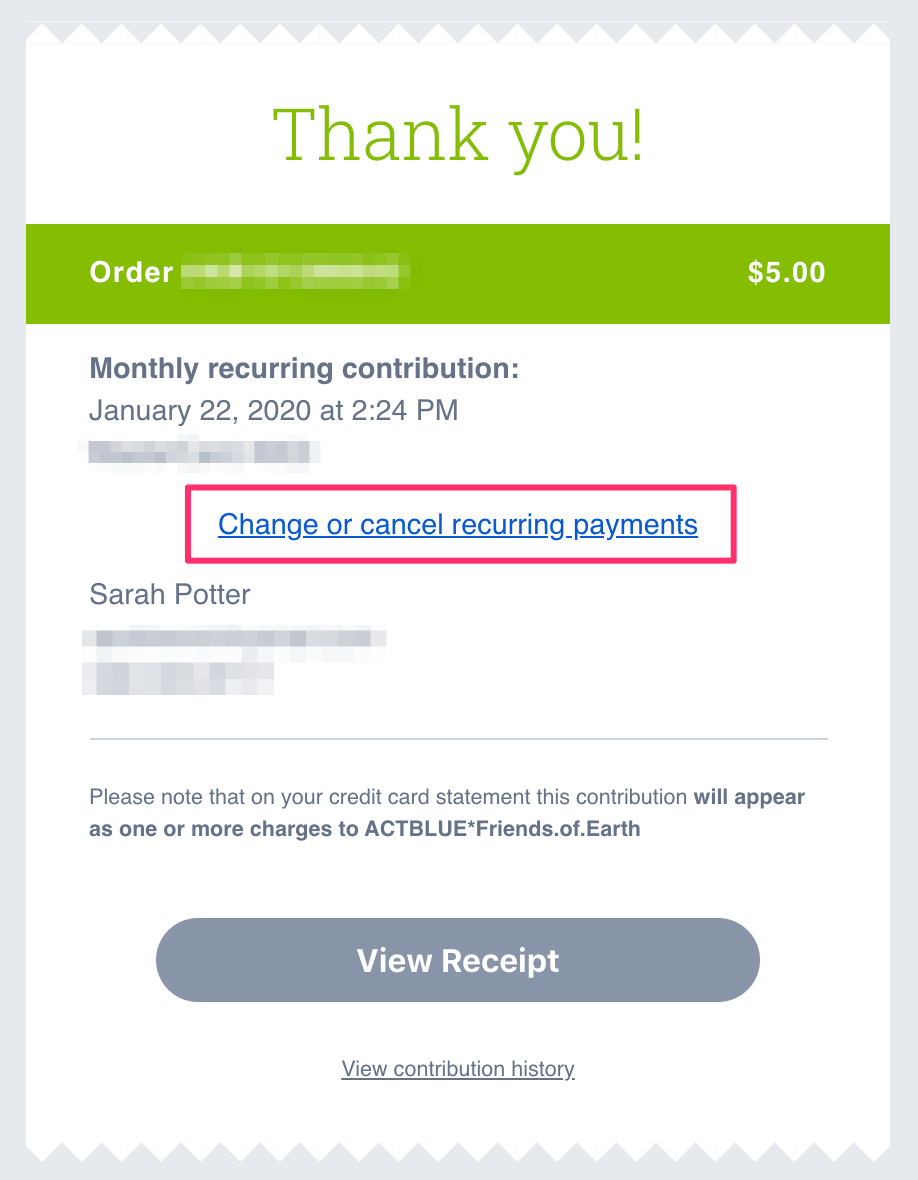
Task: Select the ACTBLUE*Friends.of.Earth bold text
Action: [x=503, y=829]
